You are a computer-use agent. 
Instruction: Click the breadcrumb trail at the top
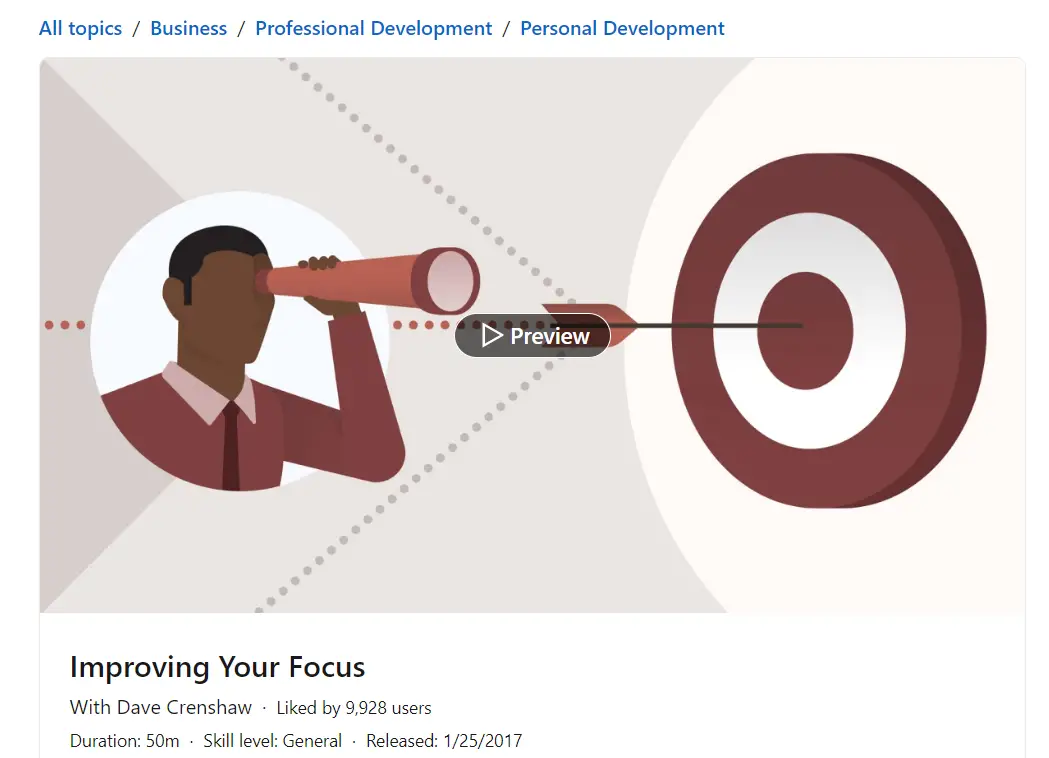click(380, 28)
